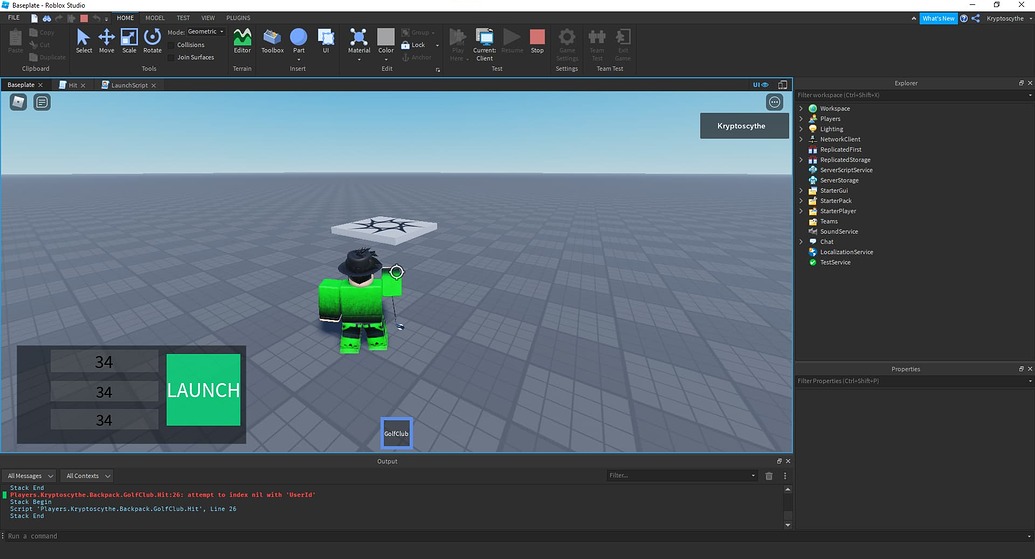Click the What's New button
Image resolution: width=1035 pixels, height=559 pixels.
(938, 18)
